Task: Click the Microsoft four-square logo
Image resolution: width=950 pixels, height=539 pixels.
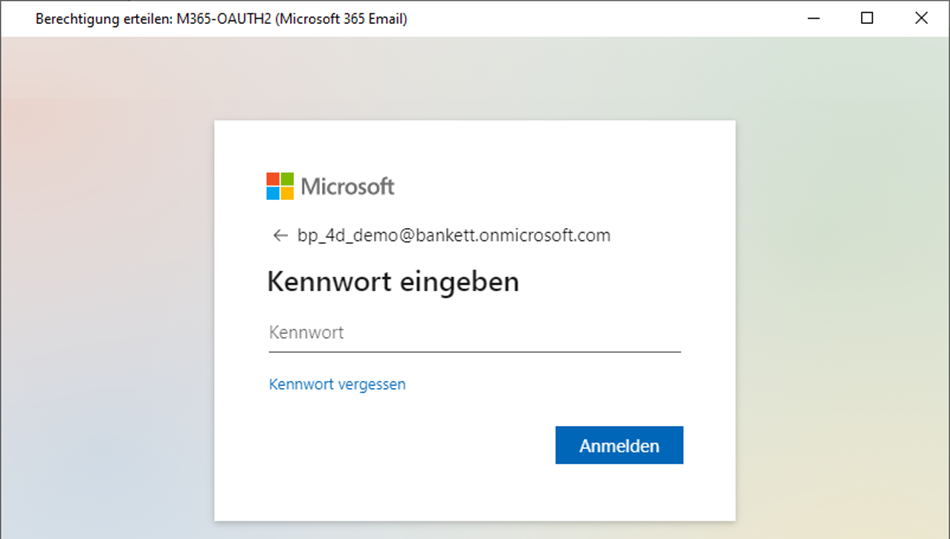Action: click(280, 186)
